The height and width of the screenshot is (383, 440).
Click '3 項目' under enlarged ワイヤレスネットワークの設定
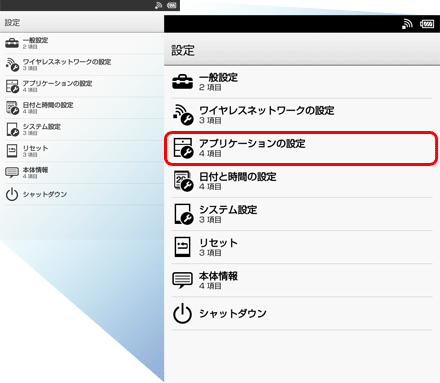(x=210, y=120)
